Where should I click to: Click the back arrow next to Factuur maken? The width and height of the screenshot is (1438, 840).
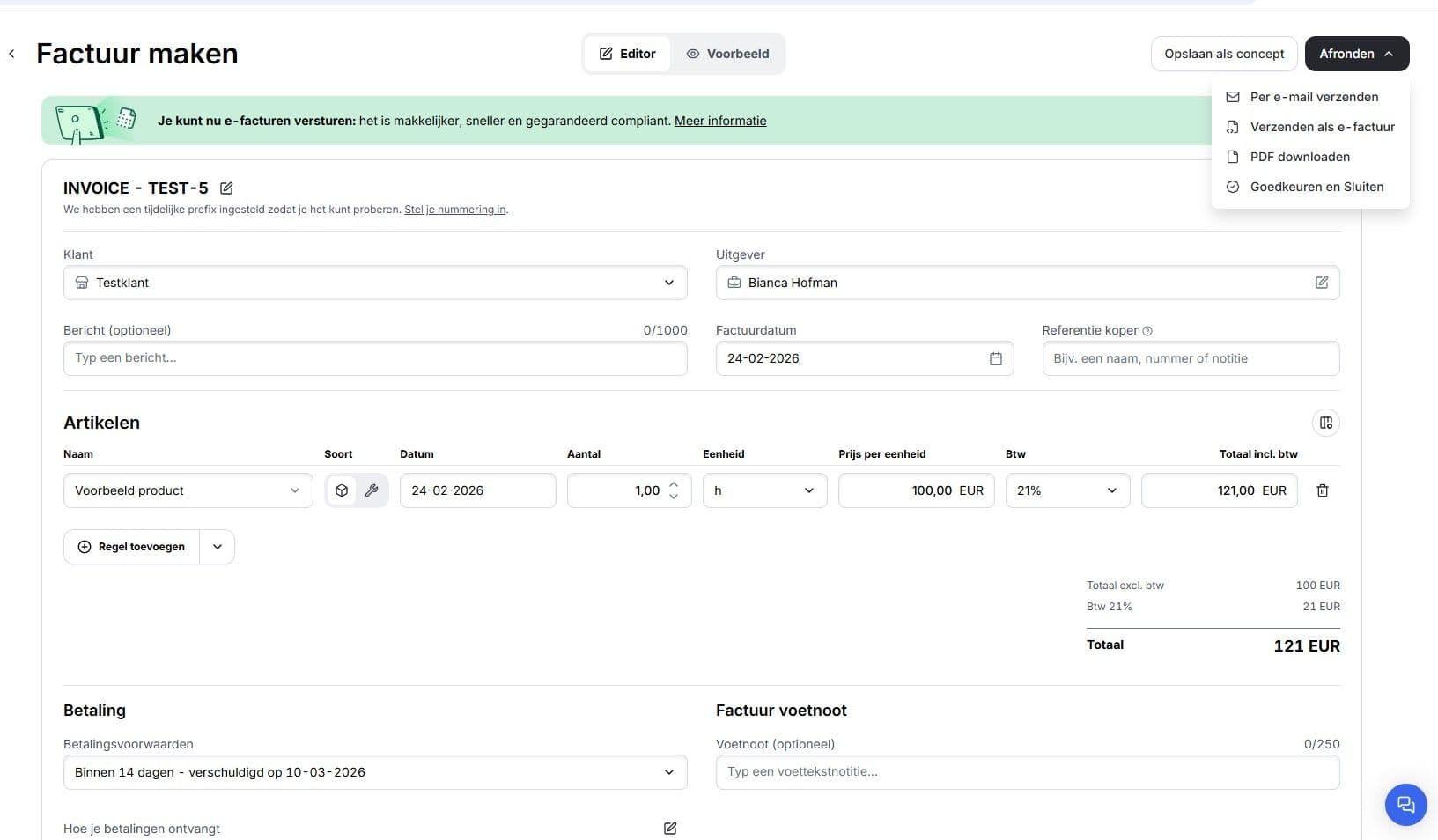point(11,53)
